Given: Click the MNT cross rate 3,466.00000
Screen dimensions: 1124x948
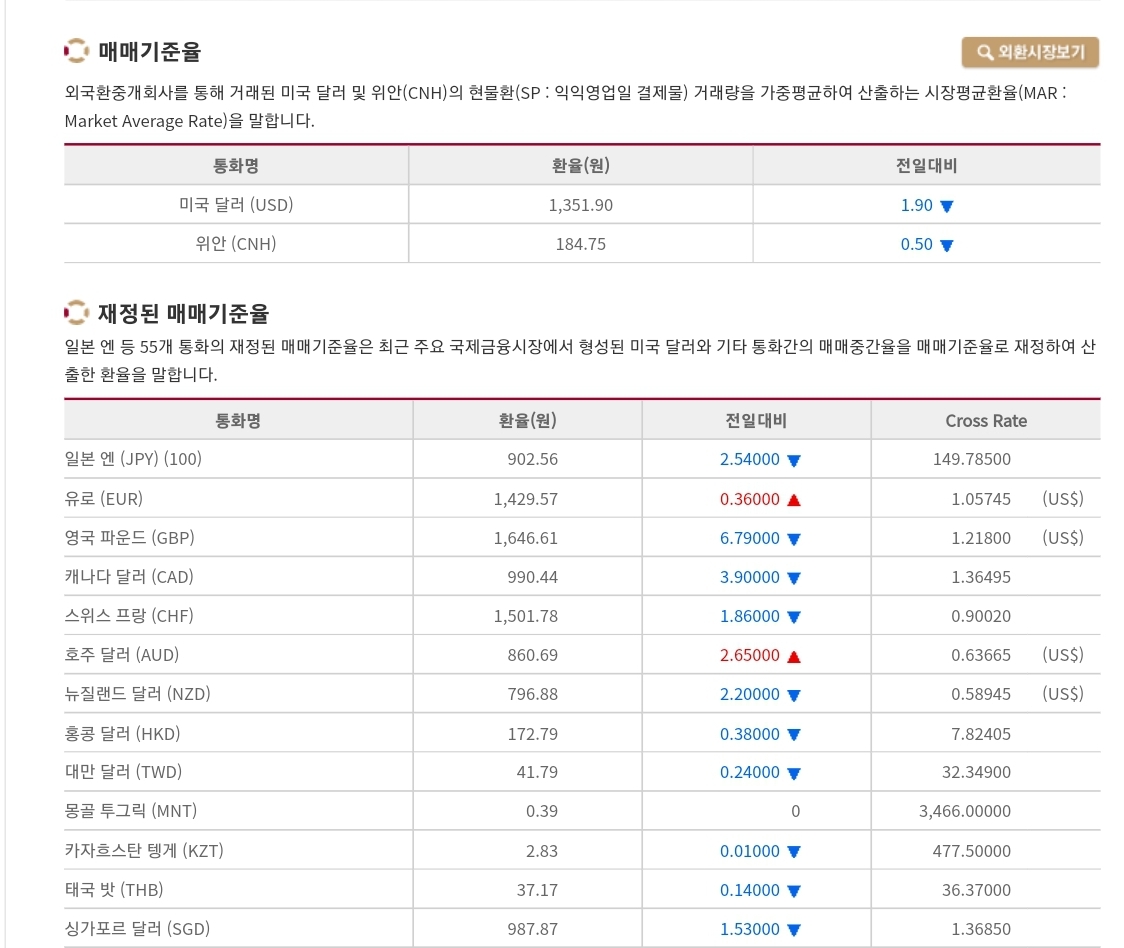Looking at the screenshot, I should click(x=965, y=811).
